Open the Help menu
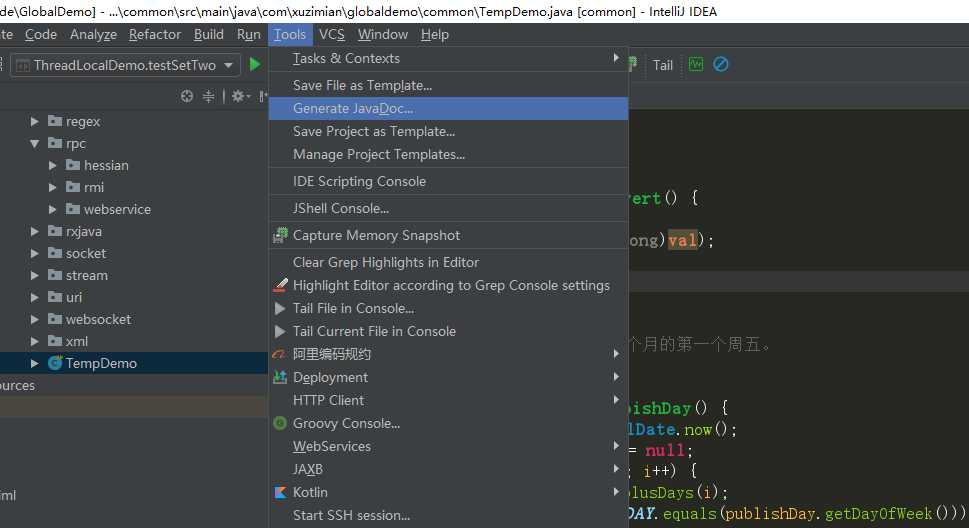Screen dimensions: 969x528 coord(434,35)
